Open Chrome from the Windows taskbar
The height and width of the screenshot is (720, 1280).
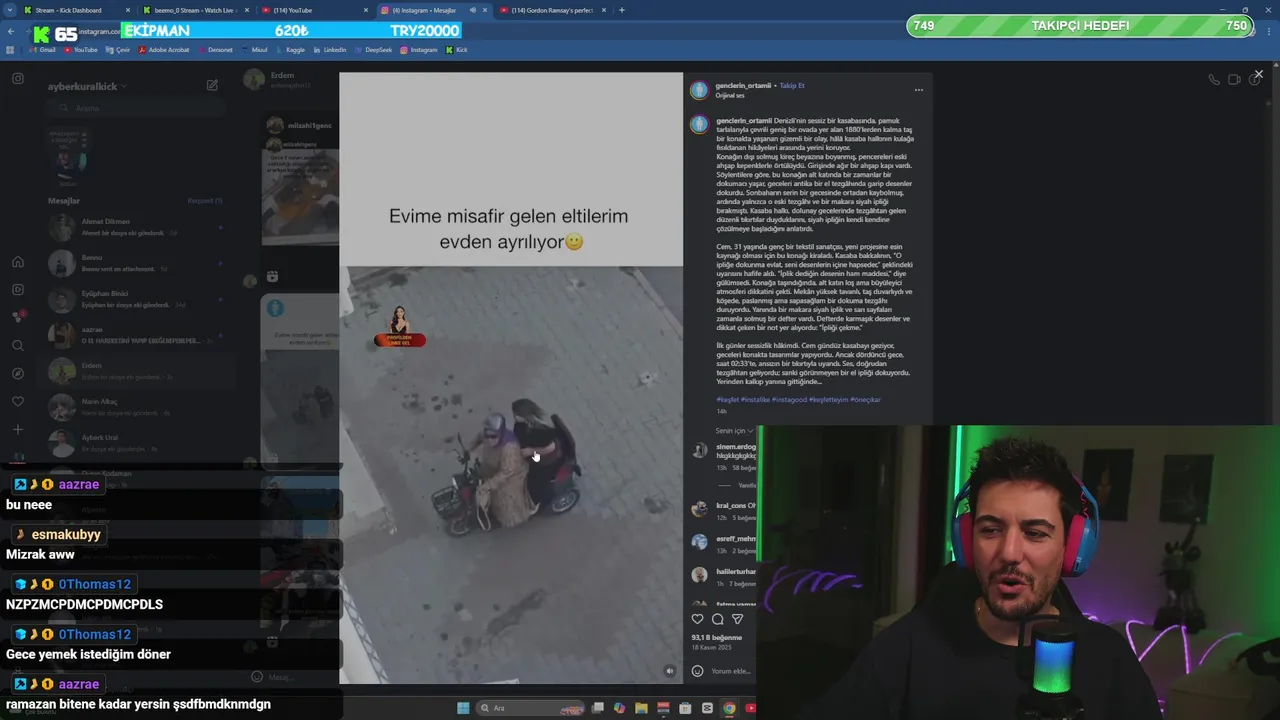click(x=729, y=708)
